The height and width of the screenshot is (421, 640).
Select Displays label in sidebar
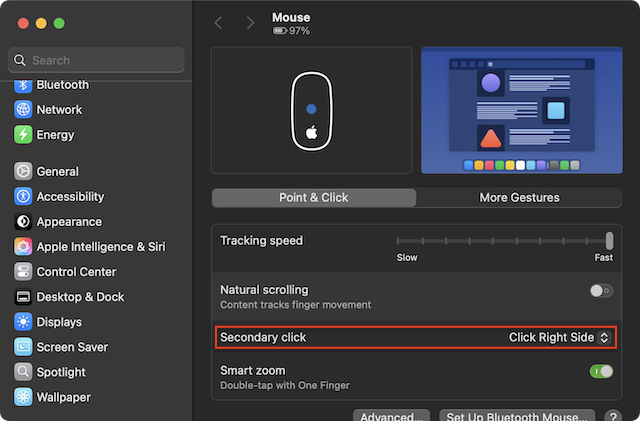(59, 322)
